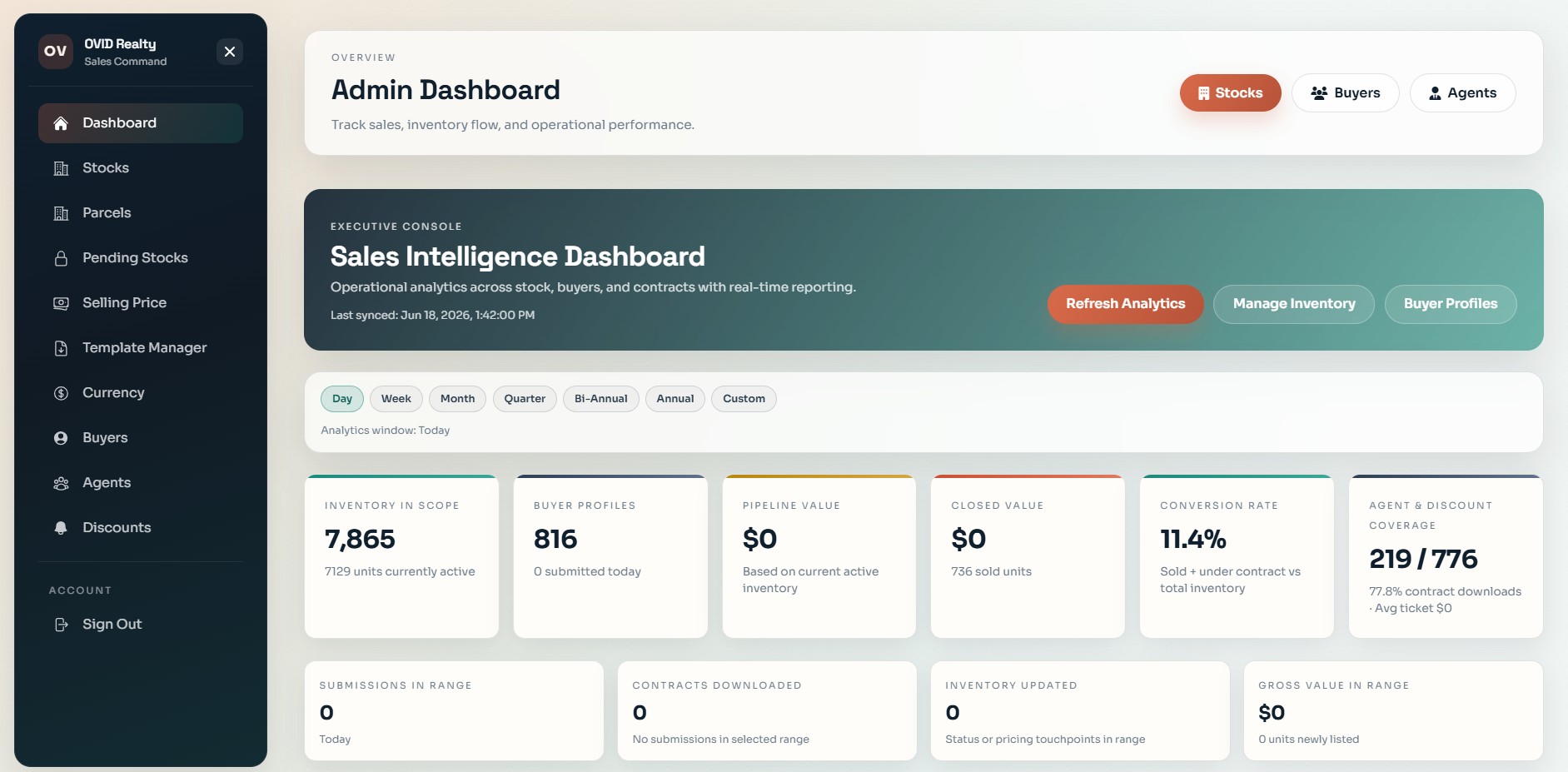Click the Buyers user-circle icon in sidebar
This screenshot has width=1568, height=772.
click(61, 438)
